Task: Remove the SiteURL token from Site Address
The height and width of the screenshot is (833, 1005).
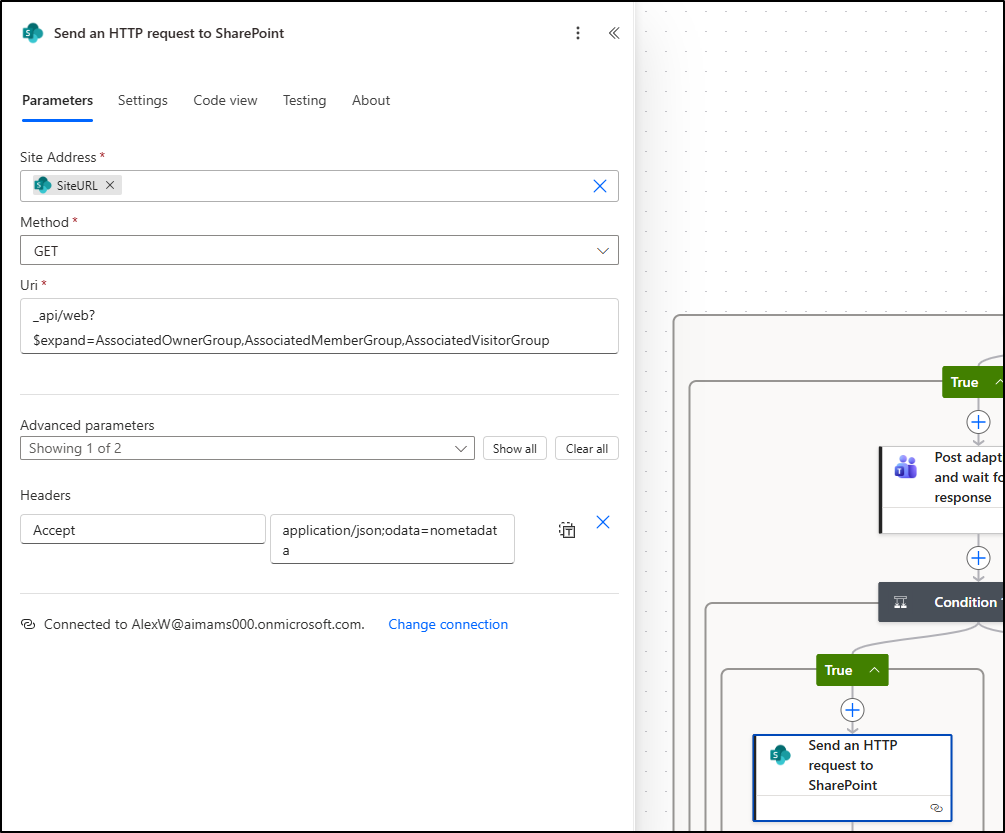Action: [110, 185]
